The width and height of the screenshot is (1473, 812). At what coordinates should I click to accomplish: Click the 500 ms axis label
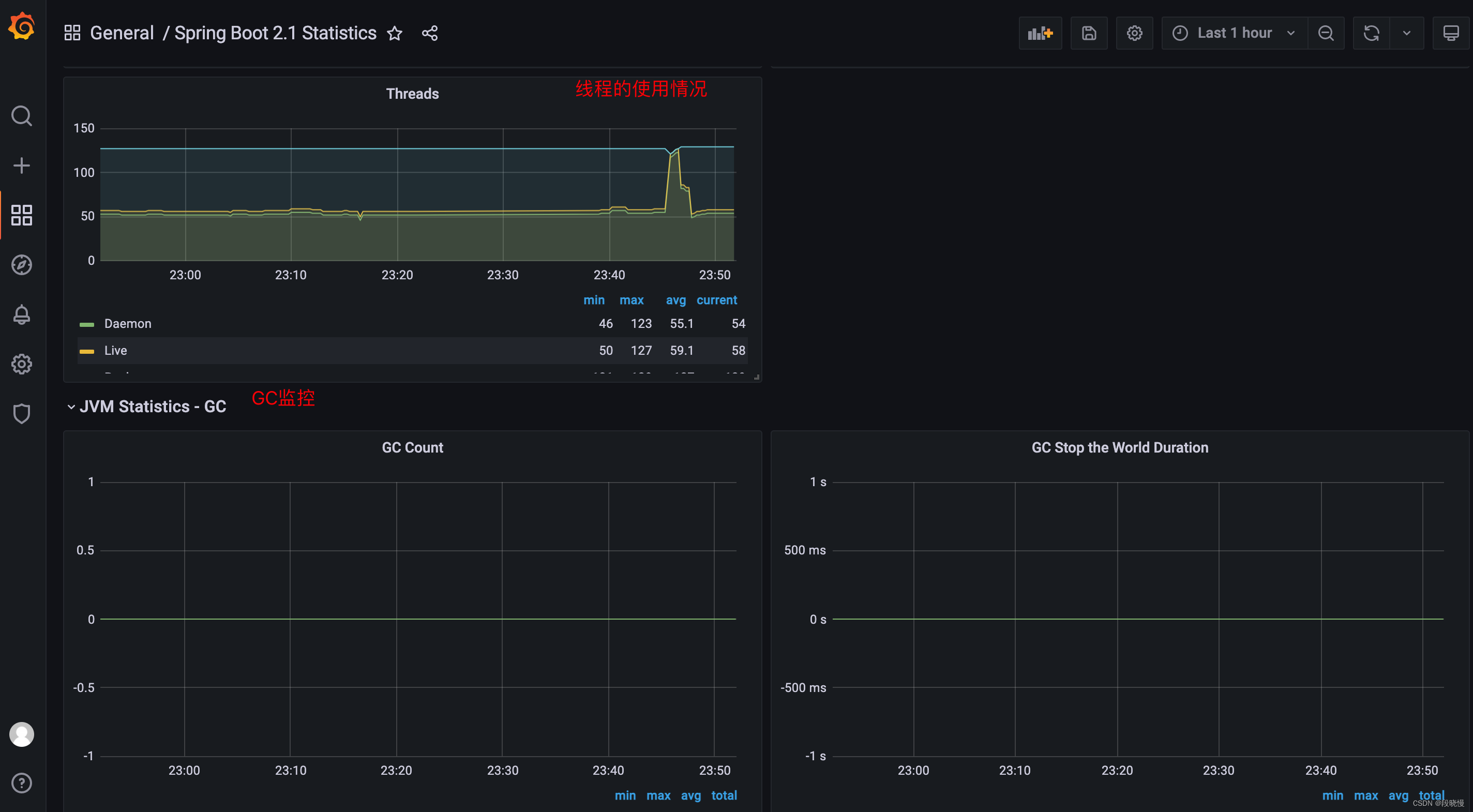pyautogui.click(x=805, y=550)
